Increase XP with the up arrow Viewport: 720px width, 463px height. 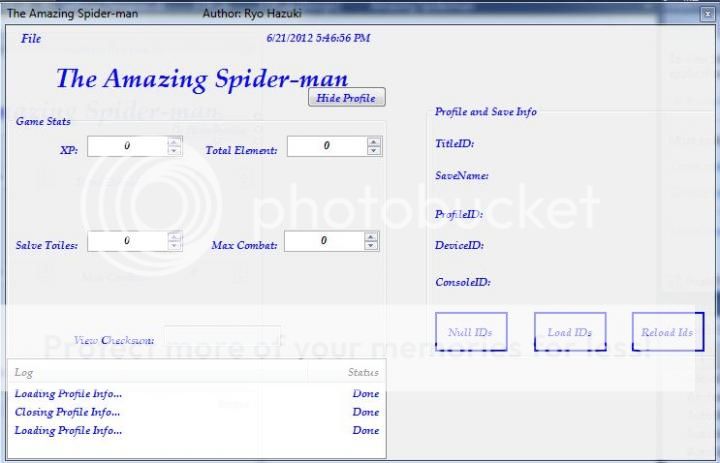174,142
